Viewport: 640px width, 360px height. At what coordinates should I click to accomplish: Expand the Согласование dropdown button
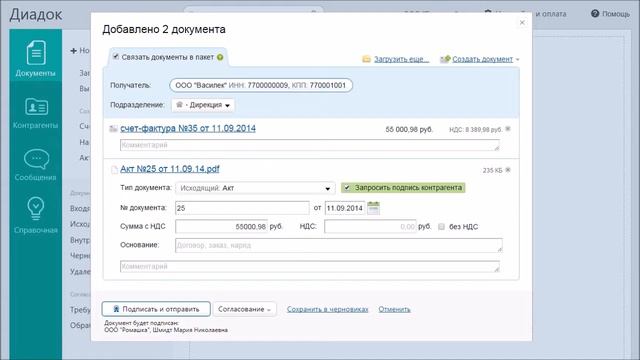244,309
